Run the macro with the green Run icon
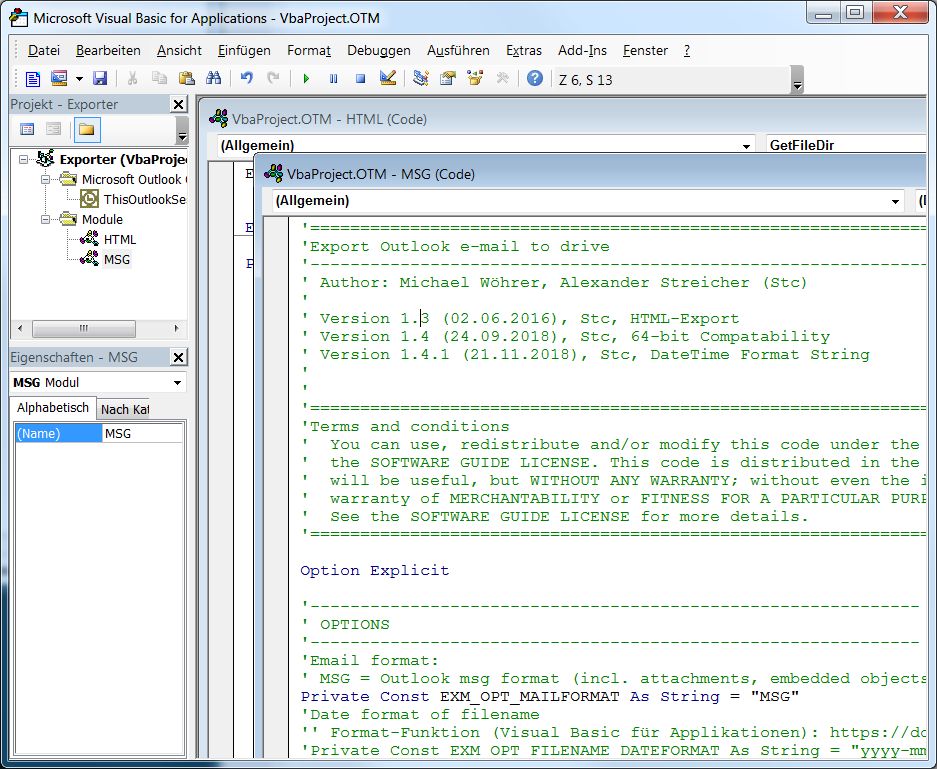937x769 pixels. click(x=306, y=78)
